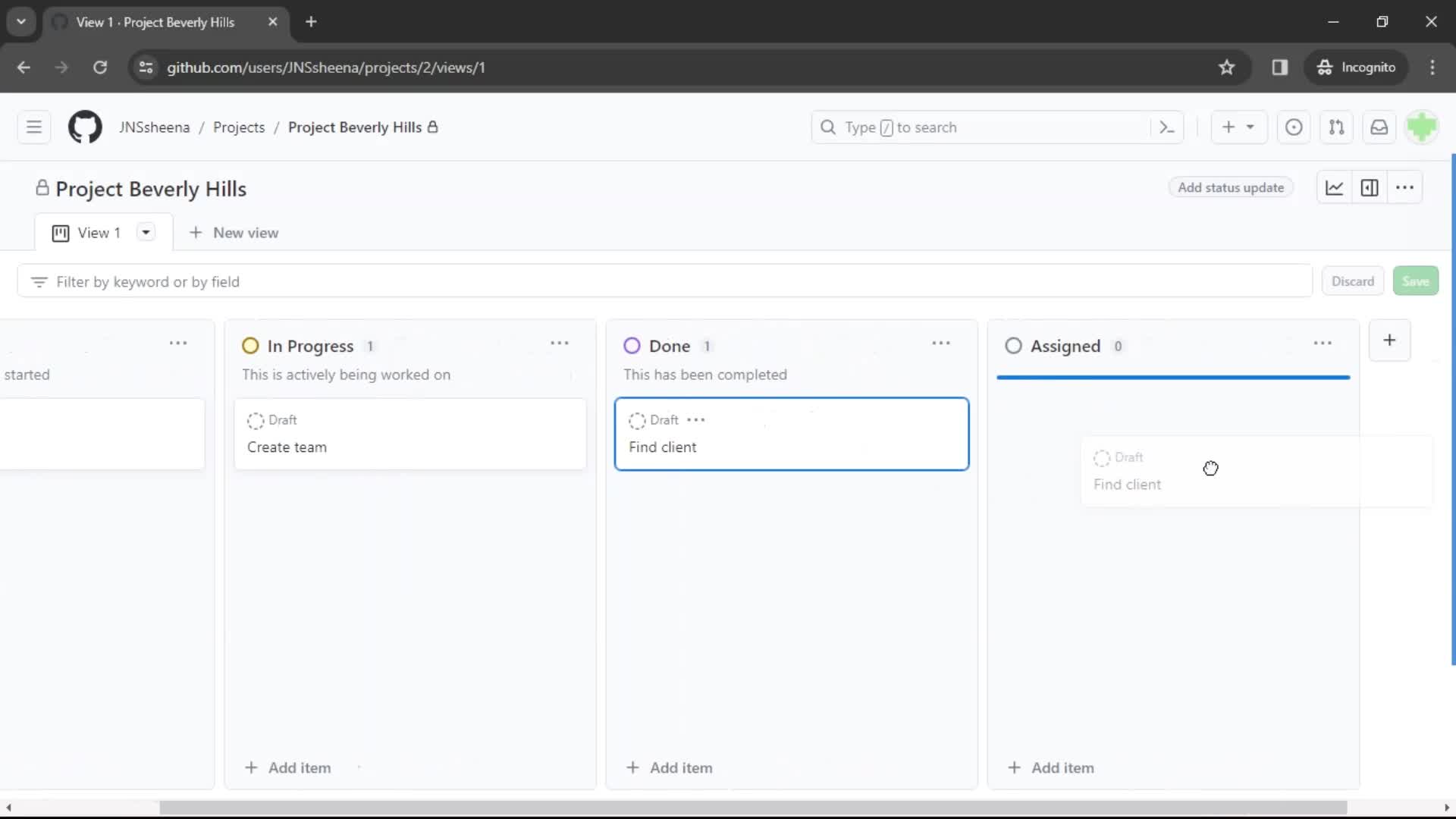Click the plus button to add new column
The height and width of the screenshot is (819, 1456).
[x=1389, y=340]
